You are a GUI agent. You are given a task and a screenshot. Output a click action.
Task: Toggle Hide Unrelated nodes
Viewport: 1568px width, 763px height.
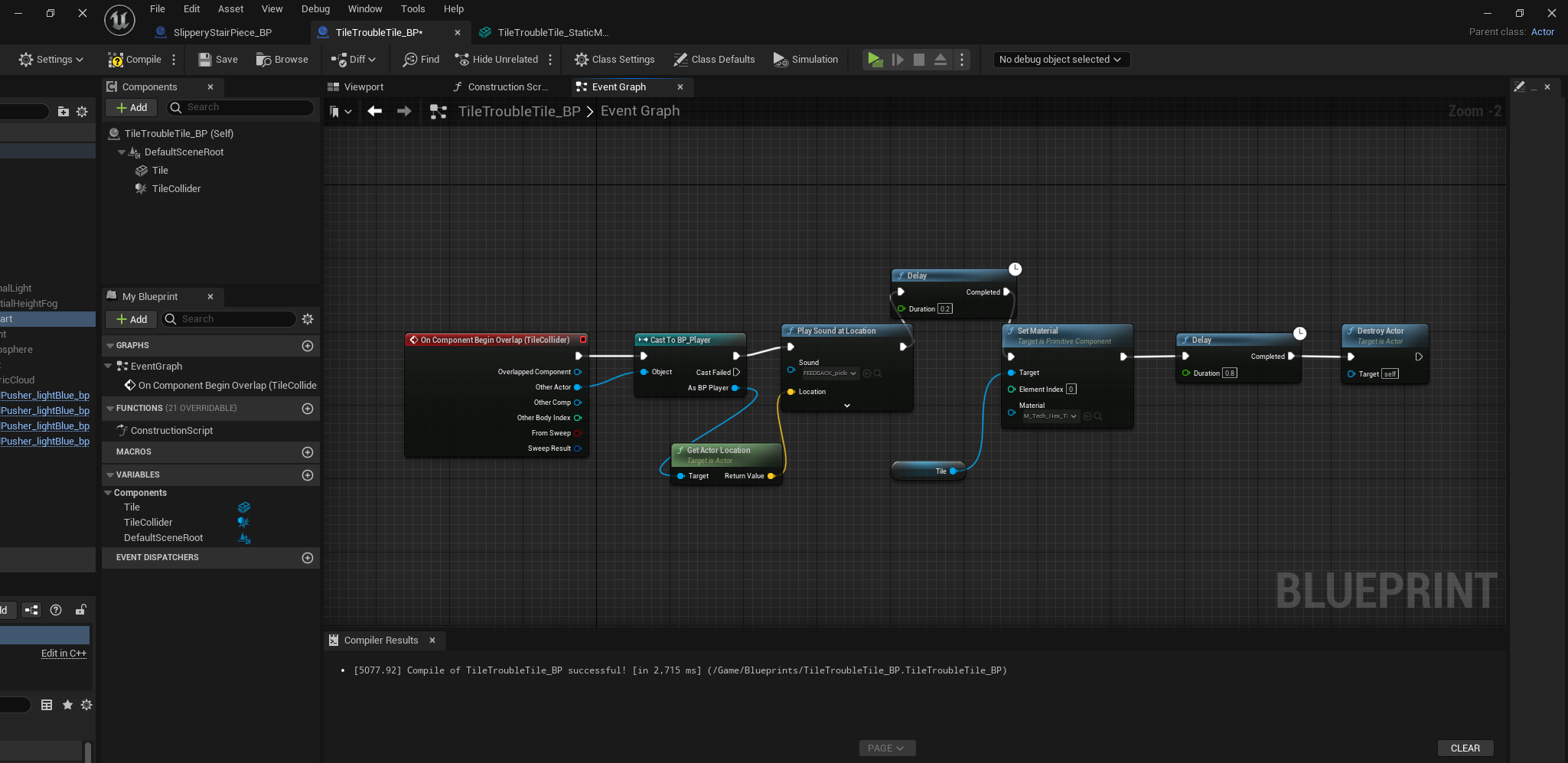tap(497, 60)
